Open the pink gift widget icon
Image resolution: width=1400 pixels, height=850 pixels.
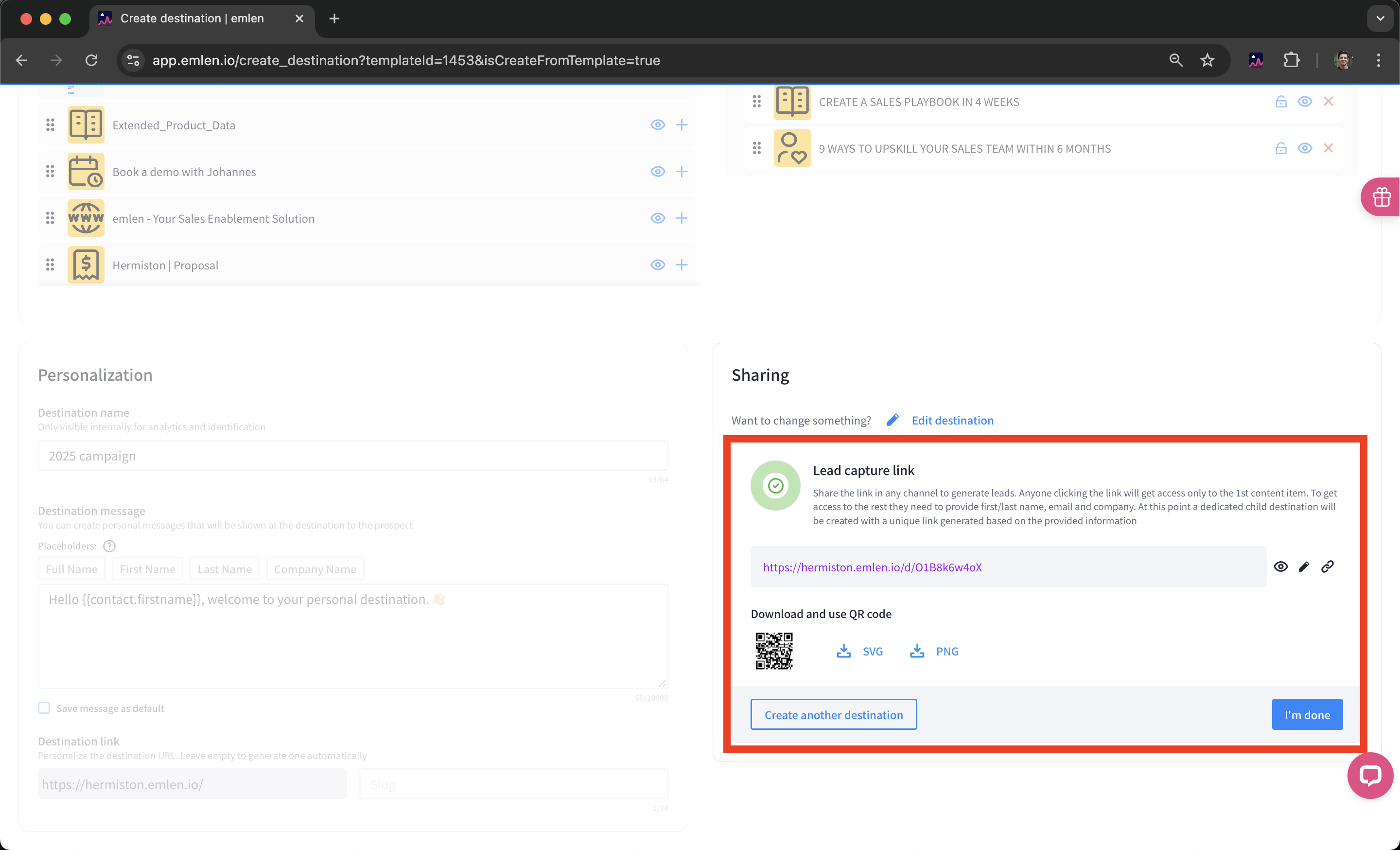tap(1381, 197)
